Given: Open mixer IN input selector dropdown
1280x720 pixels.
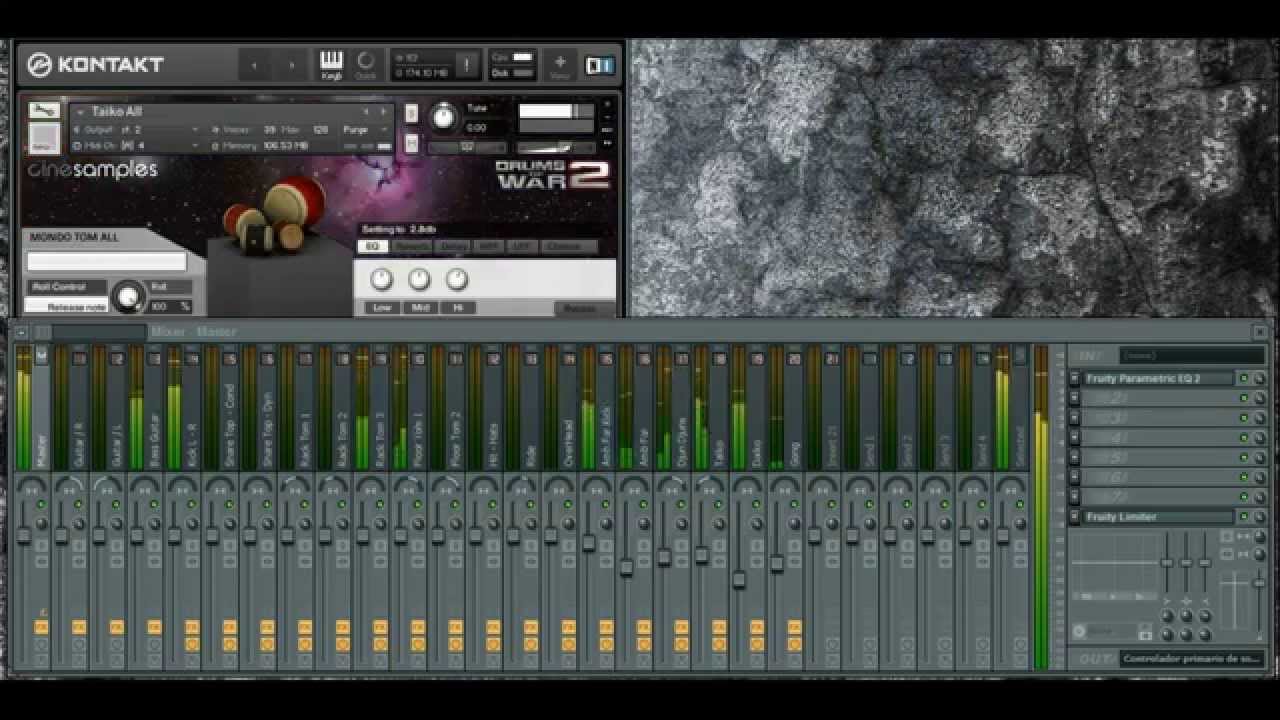Looking at the screenshot, I should pyautogui.click(x=1192, y=355).
